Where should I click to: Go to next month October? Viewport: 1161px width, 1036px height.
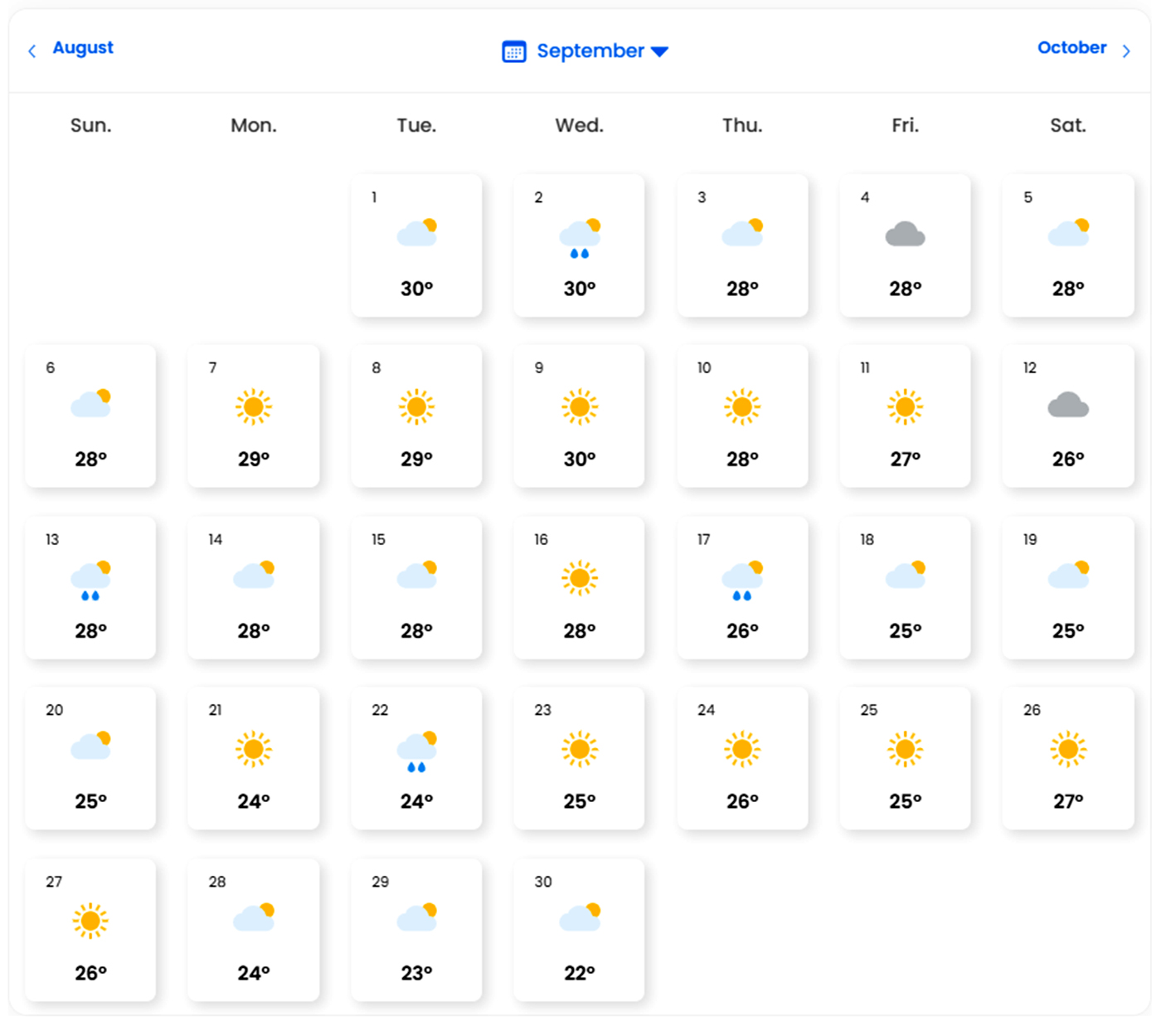1071,48
